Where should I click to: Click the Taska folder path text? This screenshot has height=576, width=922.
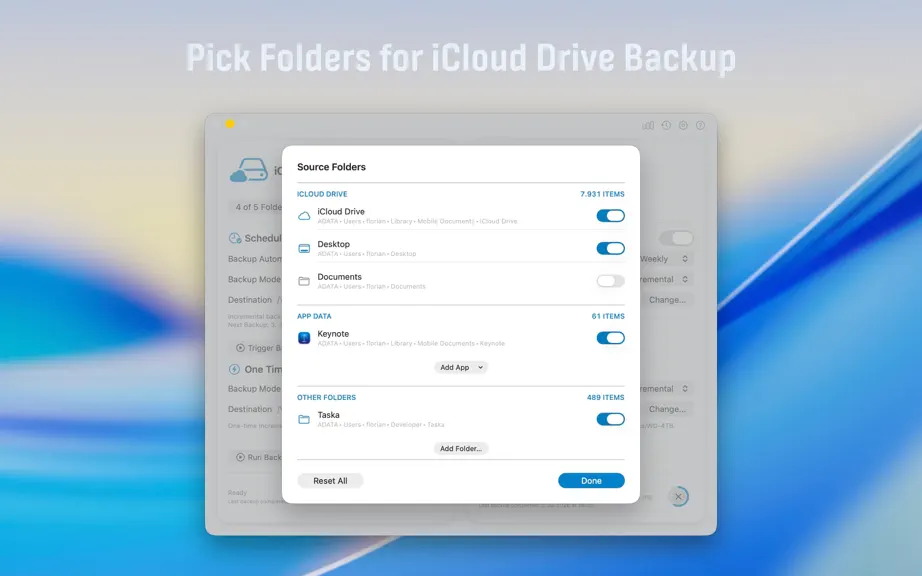381,425
